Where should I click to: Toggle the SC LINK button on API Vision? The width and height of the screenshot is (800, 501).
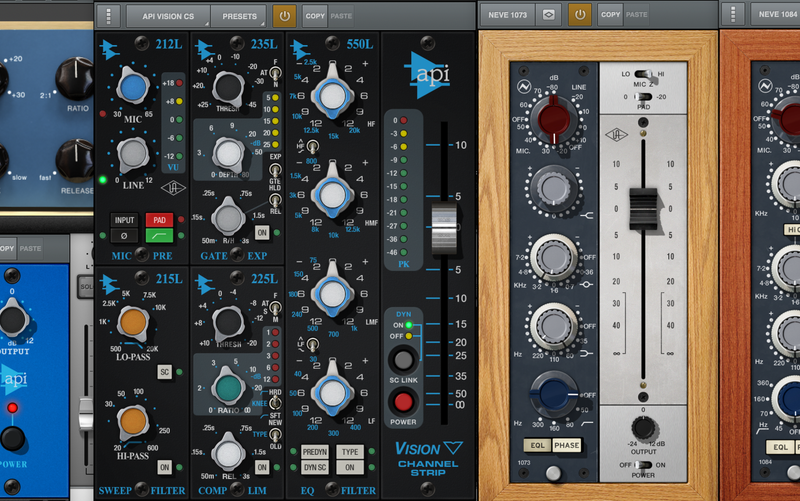coord(403,360)
